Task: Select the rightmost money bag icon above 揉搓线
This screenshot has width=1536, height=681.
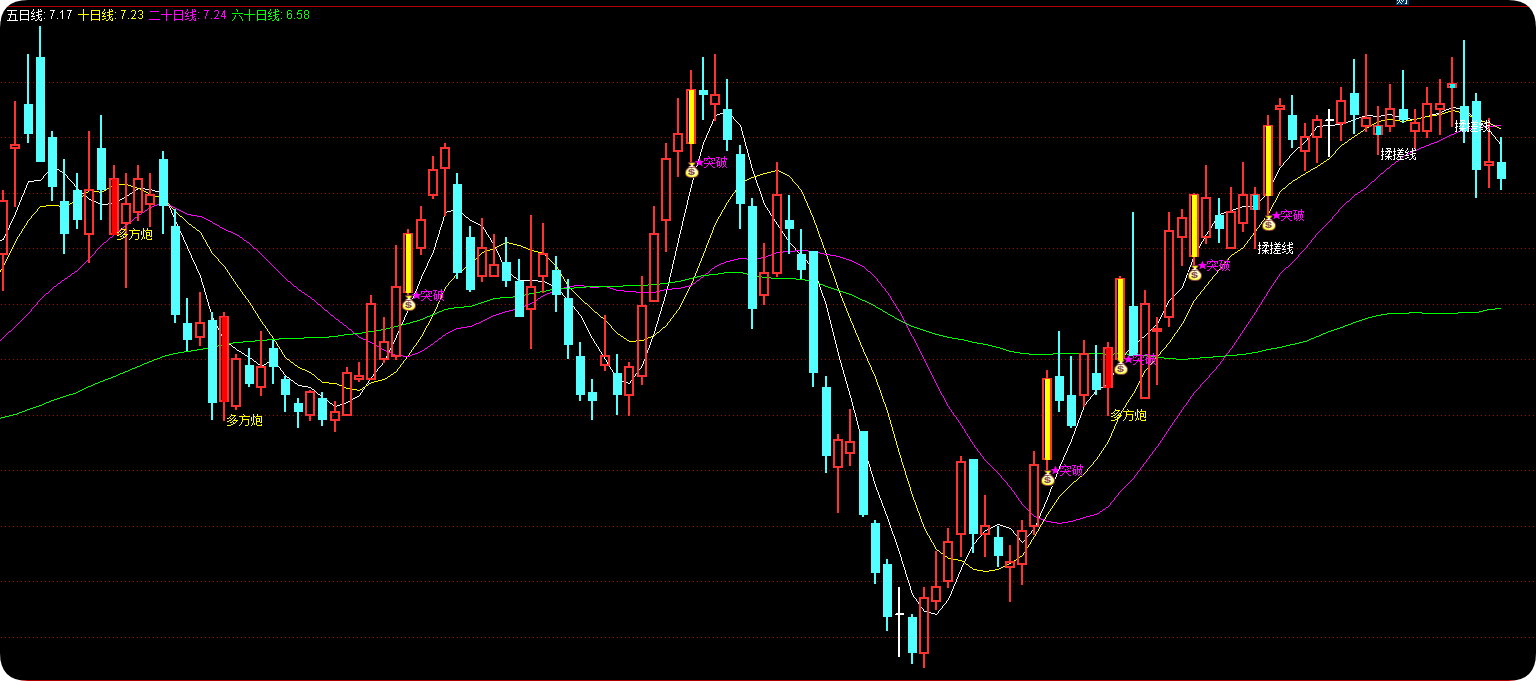Action: [1269, 223]
